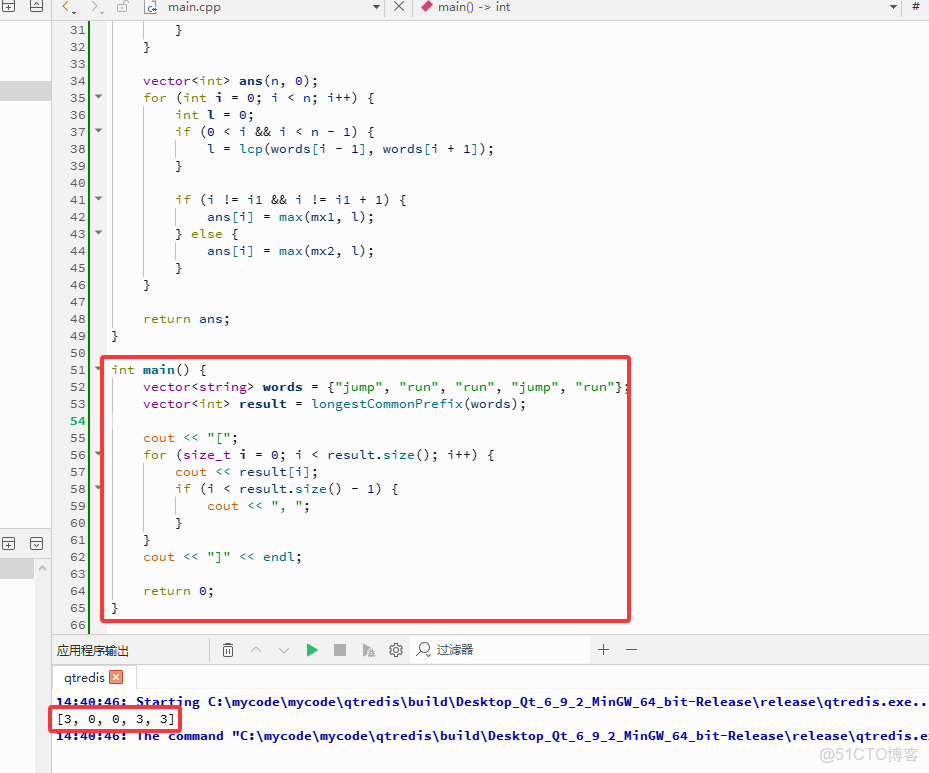Image resolution: width=929 pixels, height=773 pixels.
Task: Click line number 66 in the gutter
Action: coord(78,626)
